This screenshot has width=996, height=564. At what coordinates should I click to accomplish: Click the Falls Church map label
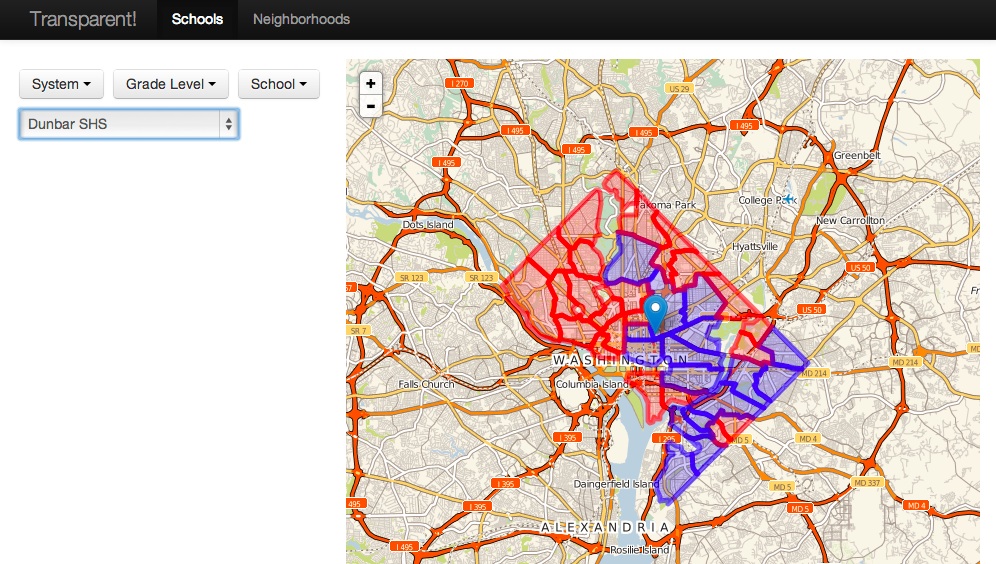pos(426,384)
